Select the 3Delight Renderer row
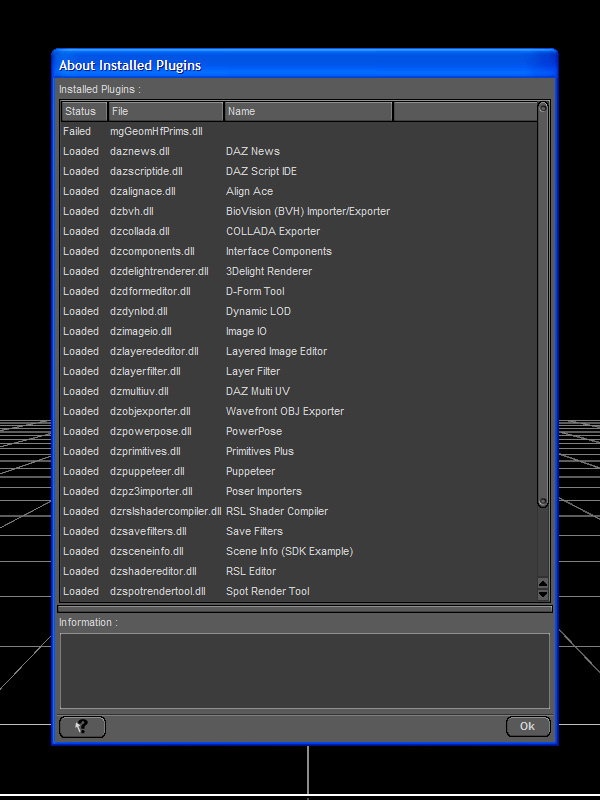600x800 pixels. [x=299, y=271]
